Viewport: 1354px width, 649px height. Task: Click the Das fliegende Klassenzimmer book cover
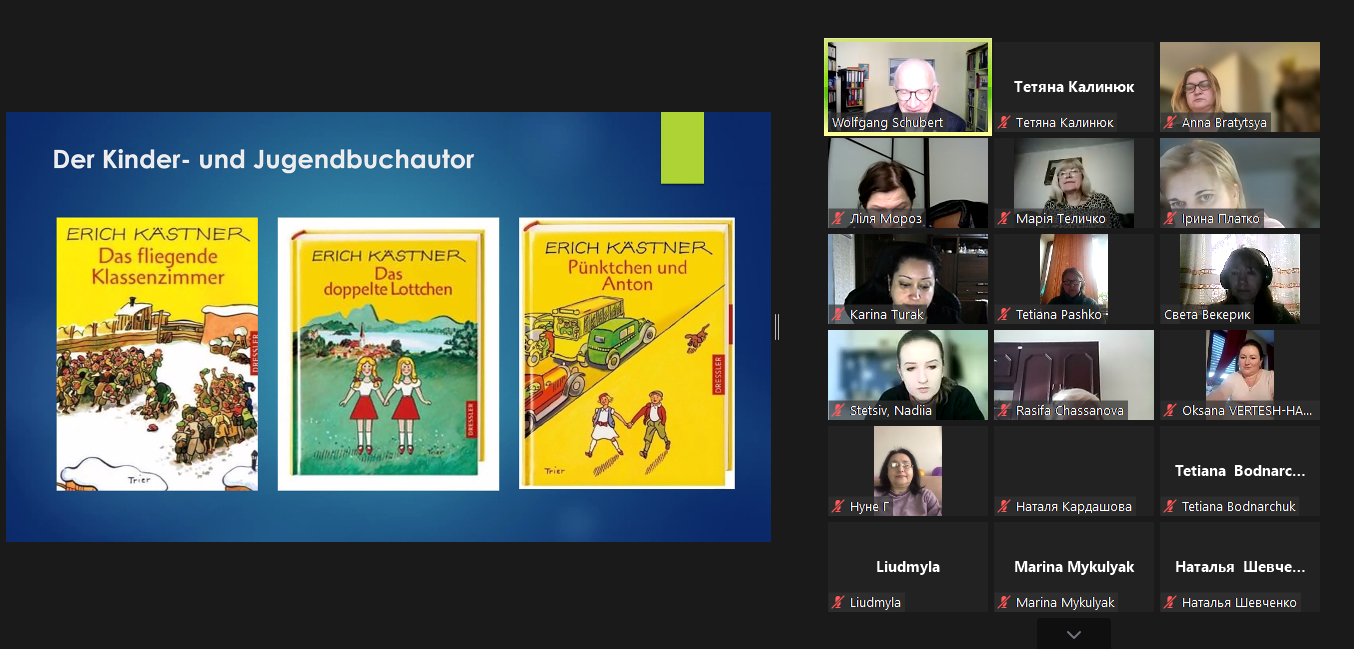coord(157,354)
